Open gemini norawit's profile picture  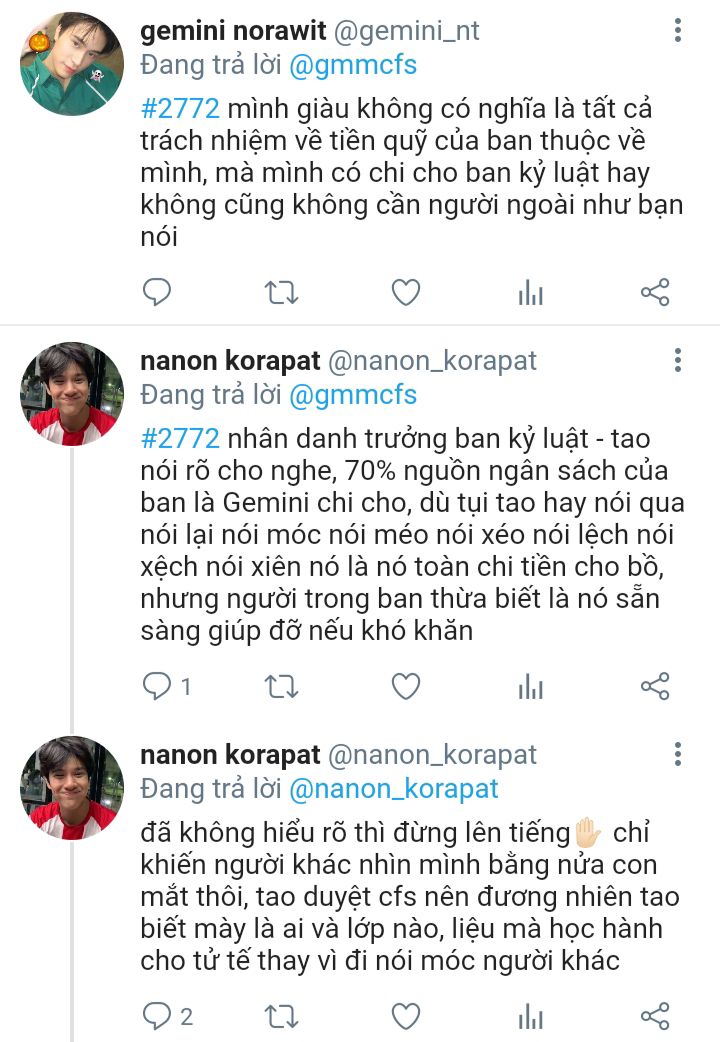72,51
